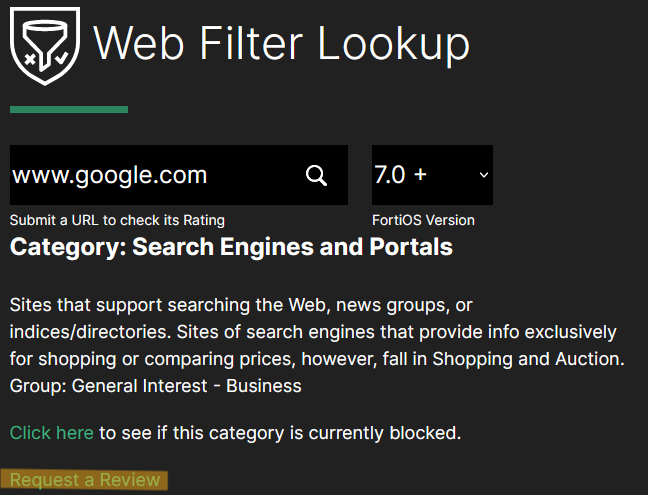Click the FortiOS Version label
The image size is (648, 495).
pyautogui.click(x=423, y=220)
